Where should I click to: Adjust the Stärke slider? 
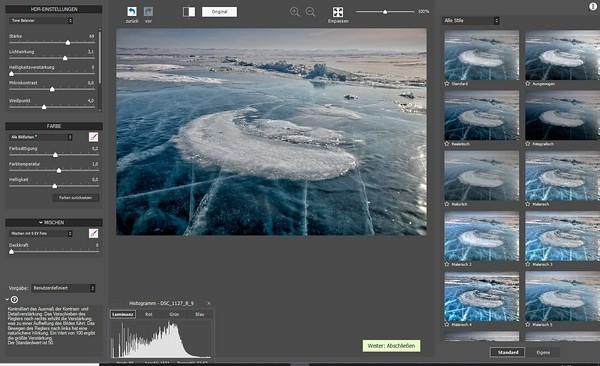[x=52, y=42]
